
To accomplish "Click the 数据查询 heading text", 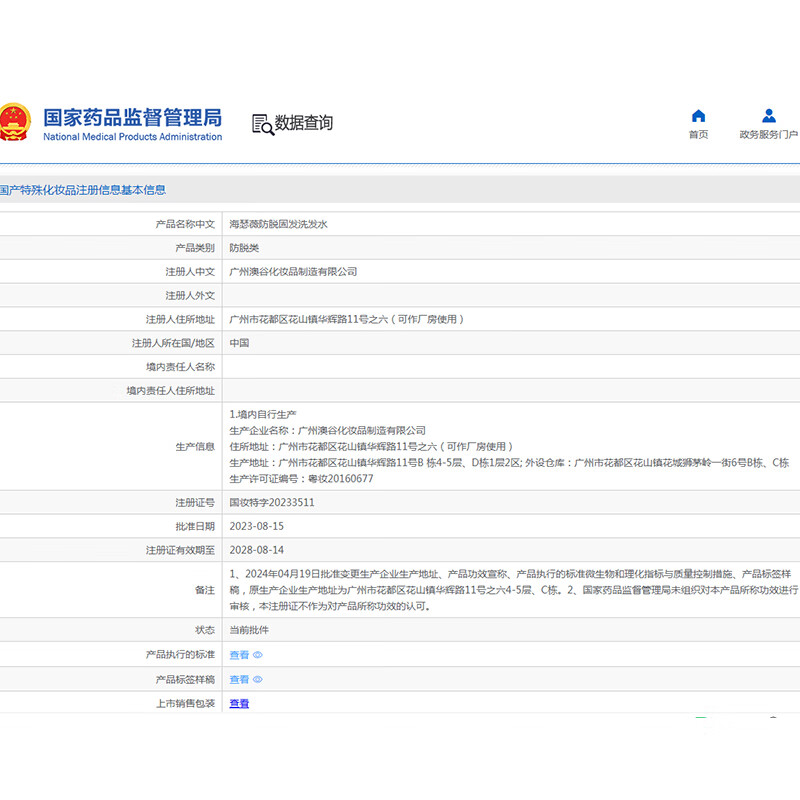I will click(x=304, y=122).
